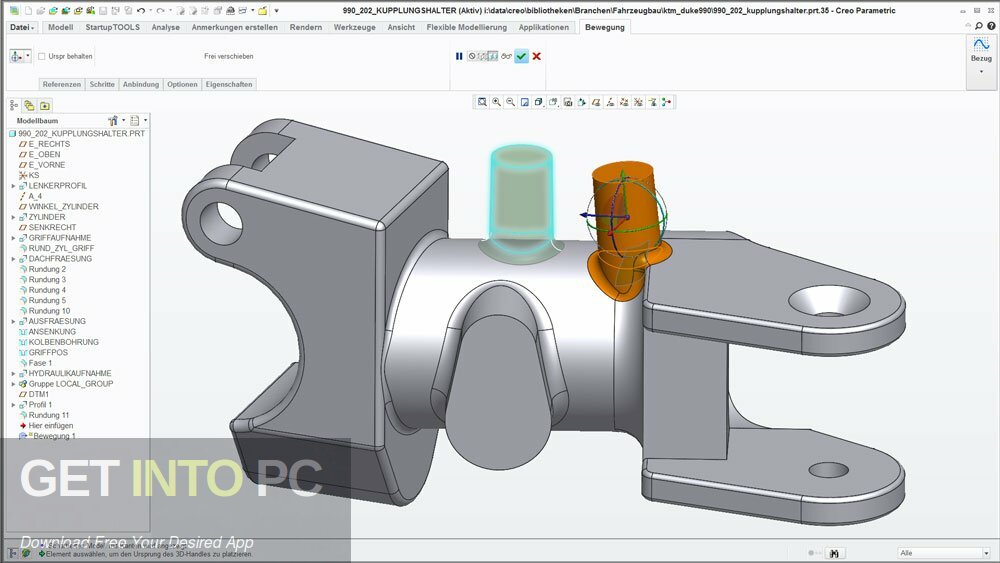1000x563 pixels.
Task: Expand the Gruppe LOCAL_GROUP node
Action: pos(13,384)
